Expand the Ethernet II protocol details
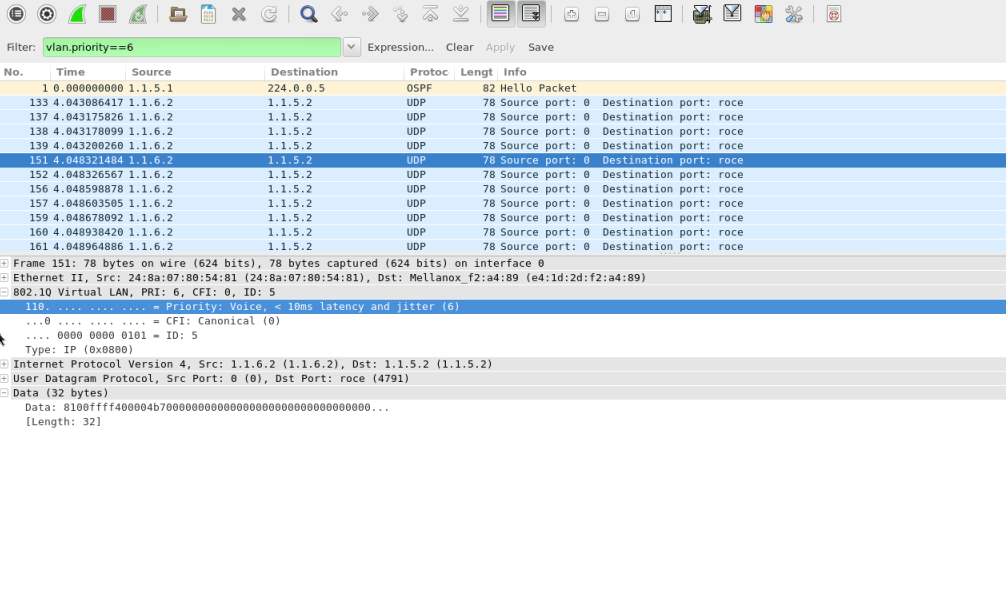The image size is (1006, 605). (x=7, y=277)
